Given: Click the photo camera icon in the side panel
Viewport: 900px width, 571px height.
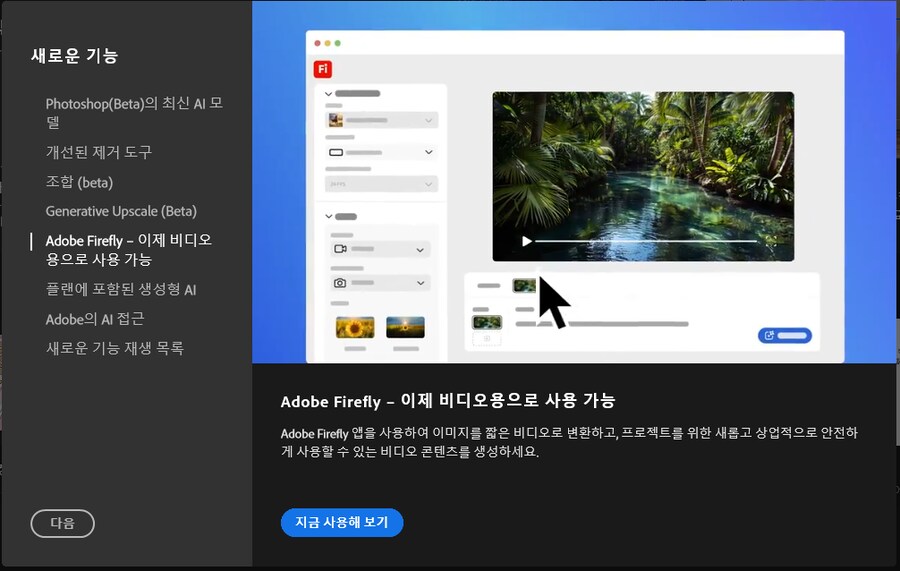Looking at the screenshot, I should point(339,284).
